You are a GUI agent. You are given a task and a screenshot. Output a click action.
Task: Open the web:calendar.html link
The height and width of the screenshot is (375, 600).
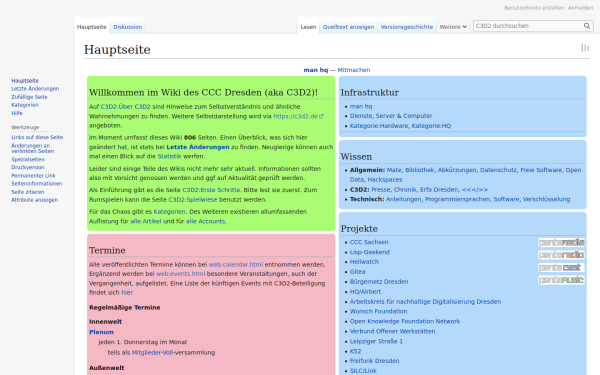point(236,264)
